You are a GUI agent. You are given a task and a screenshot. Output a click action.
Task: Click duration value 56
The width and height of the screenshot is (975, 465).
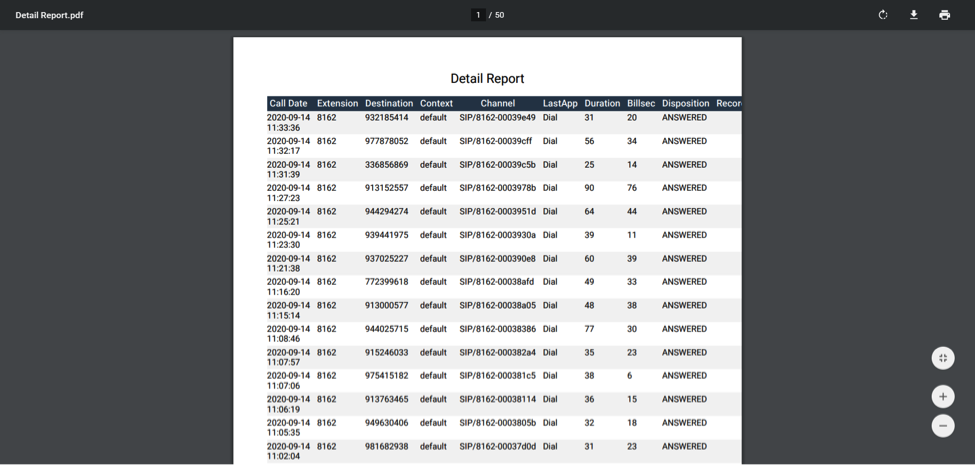pos(589,141)
